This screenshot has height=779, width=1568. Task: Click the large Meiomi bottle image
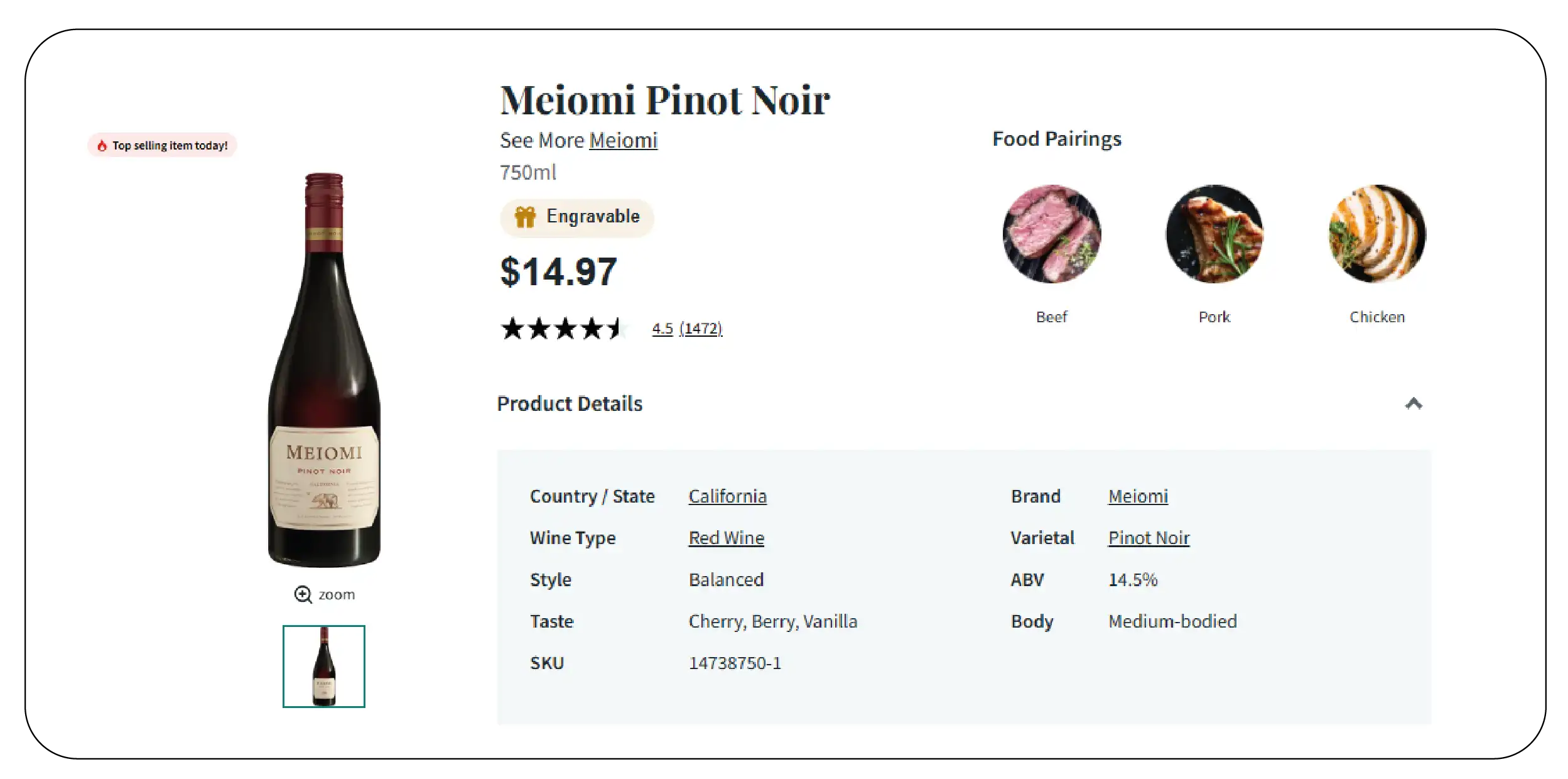coord(324,371)
